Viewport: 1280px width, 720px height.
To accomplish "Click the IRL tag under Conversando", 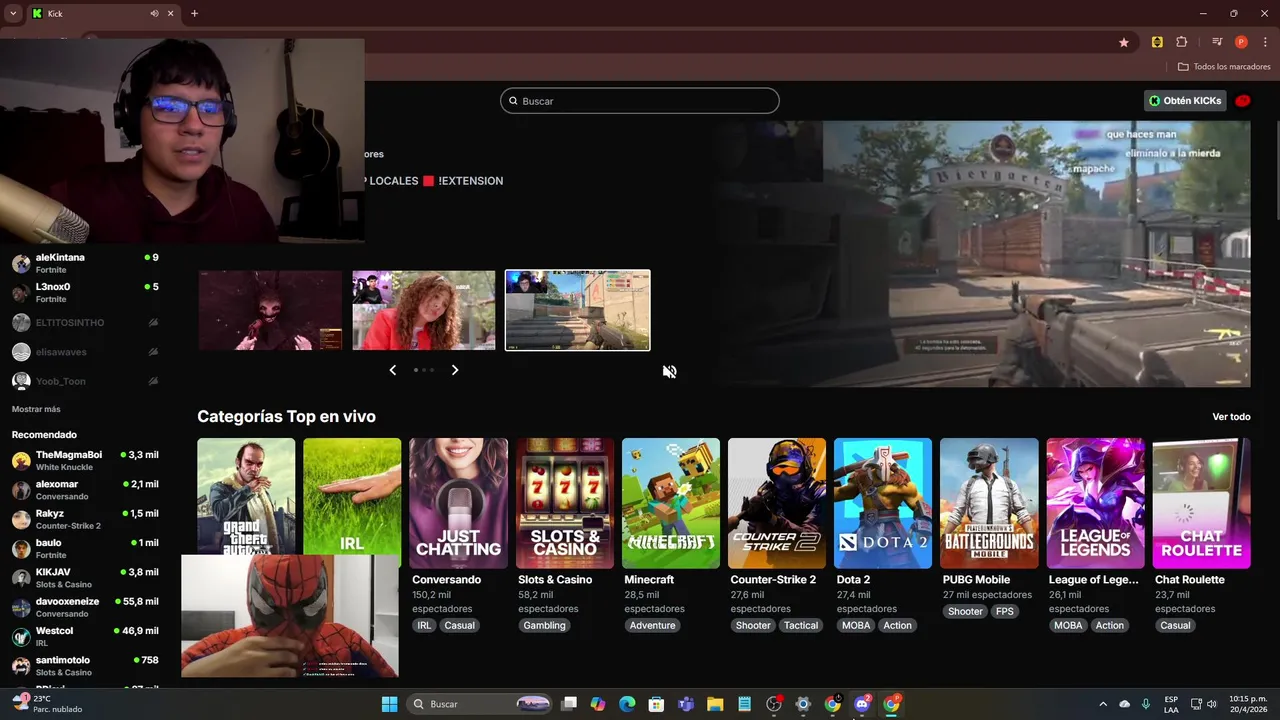I will [424, 626].
